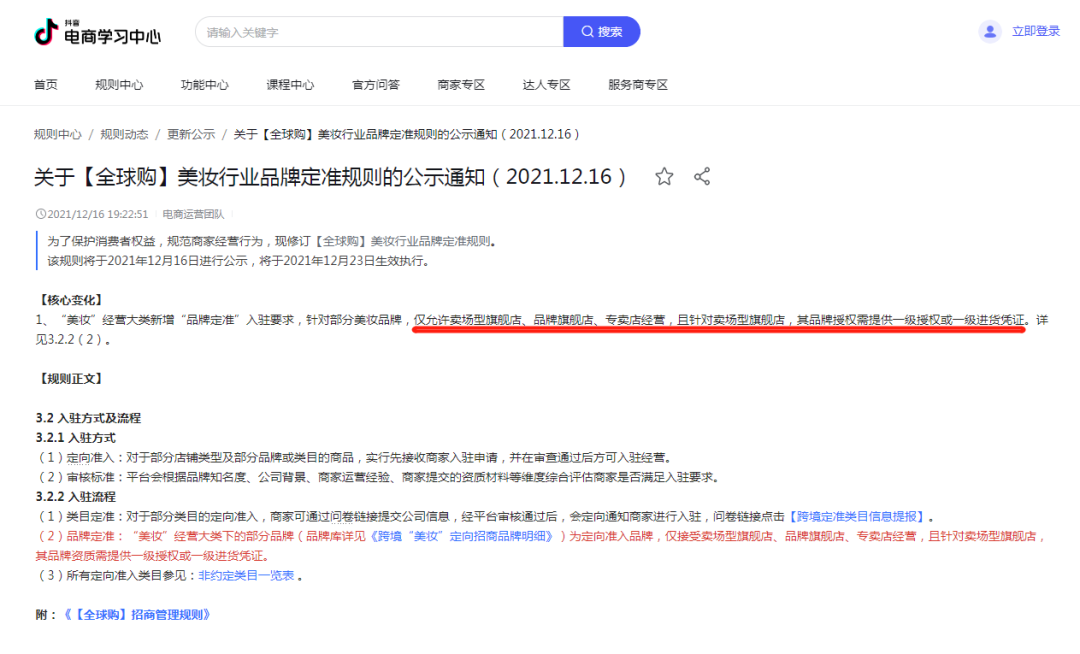Image resolution: width=1080 pixels, height=654 pixels.
Task: Open the 商家专区 nav menu
Action: [x=461, y=85]
